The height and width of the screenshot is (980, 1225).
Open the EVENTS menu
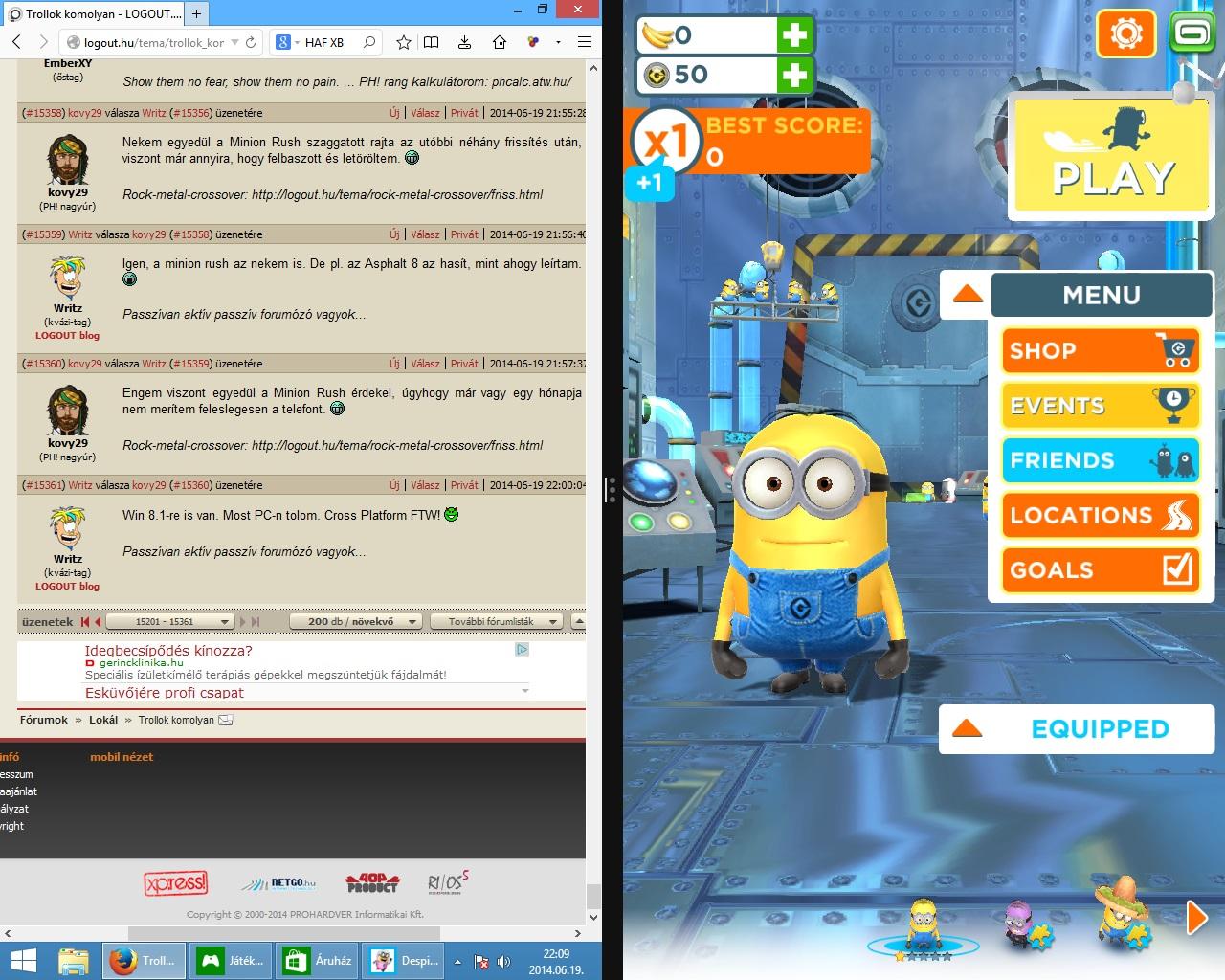1101,405
